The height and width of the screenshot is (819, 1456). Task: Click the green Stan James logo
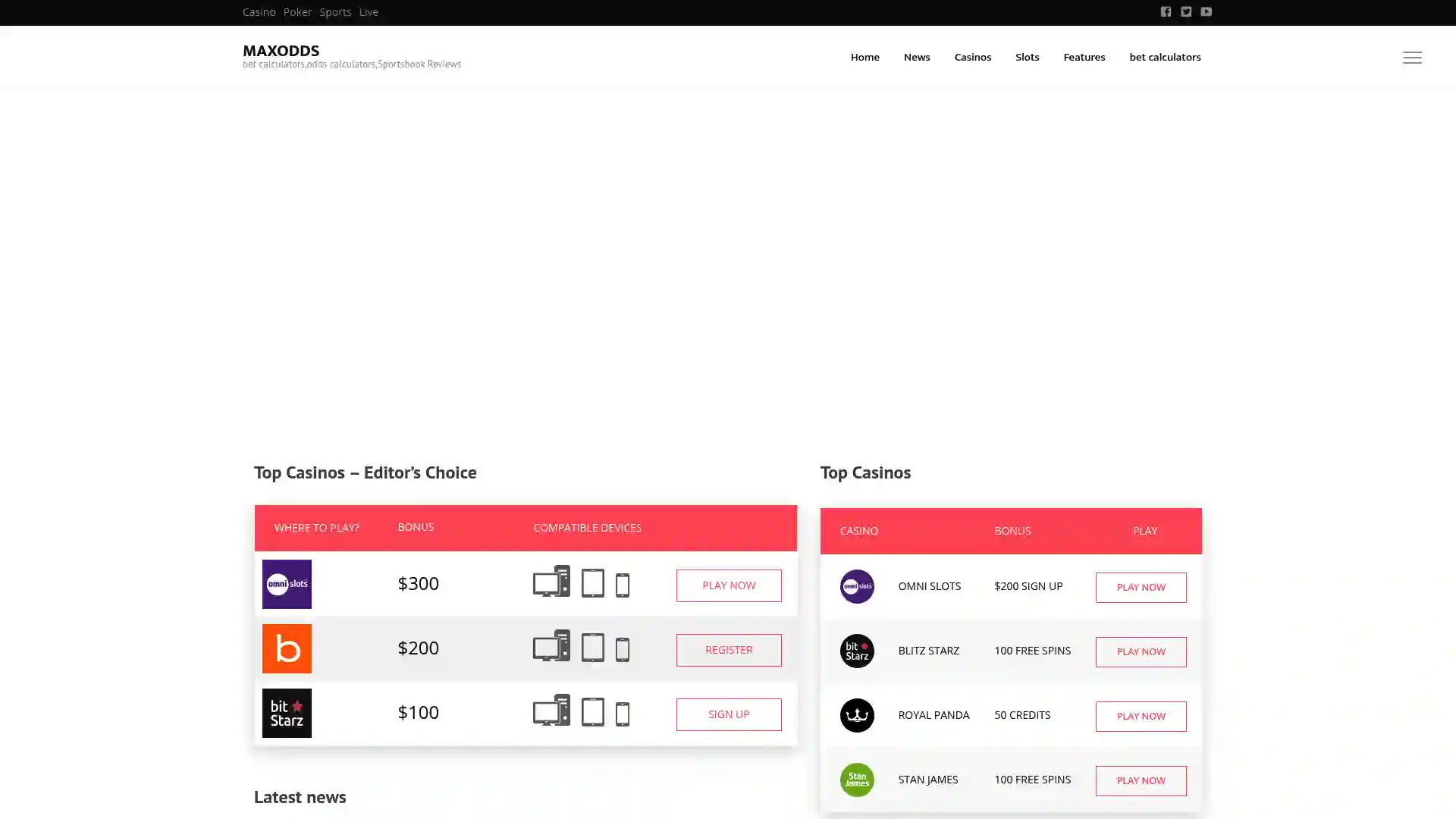tap(857, 780)
